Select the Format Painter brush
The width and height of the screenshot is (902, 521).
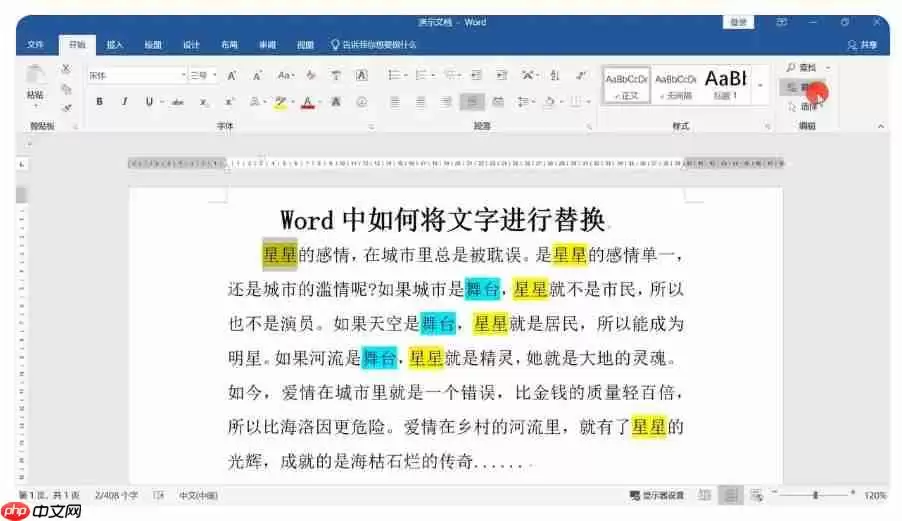(x=67, y=108)
